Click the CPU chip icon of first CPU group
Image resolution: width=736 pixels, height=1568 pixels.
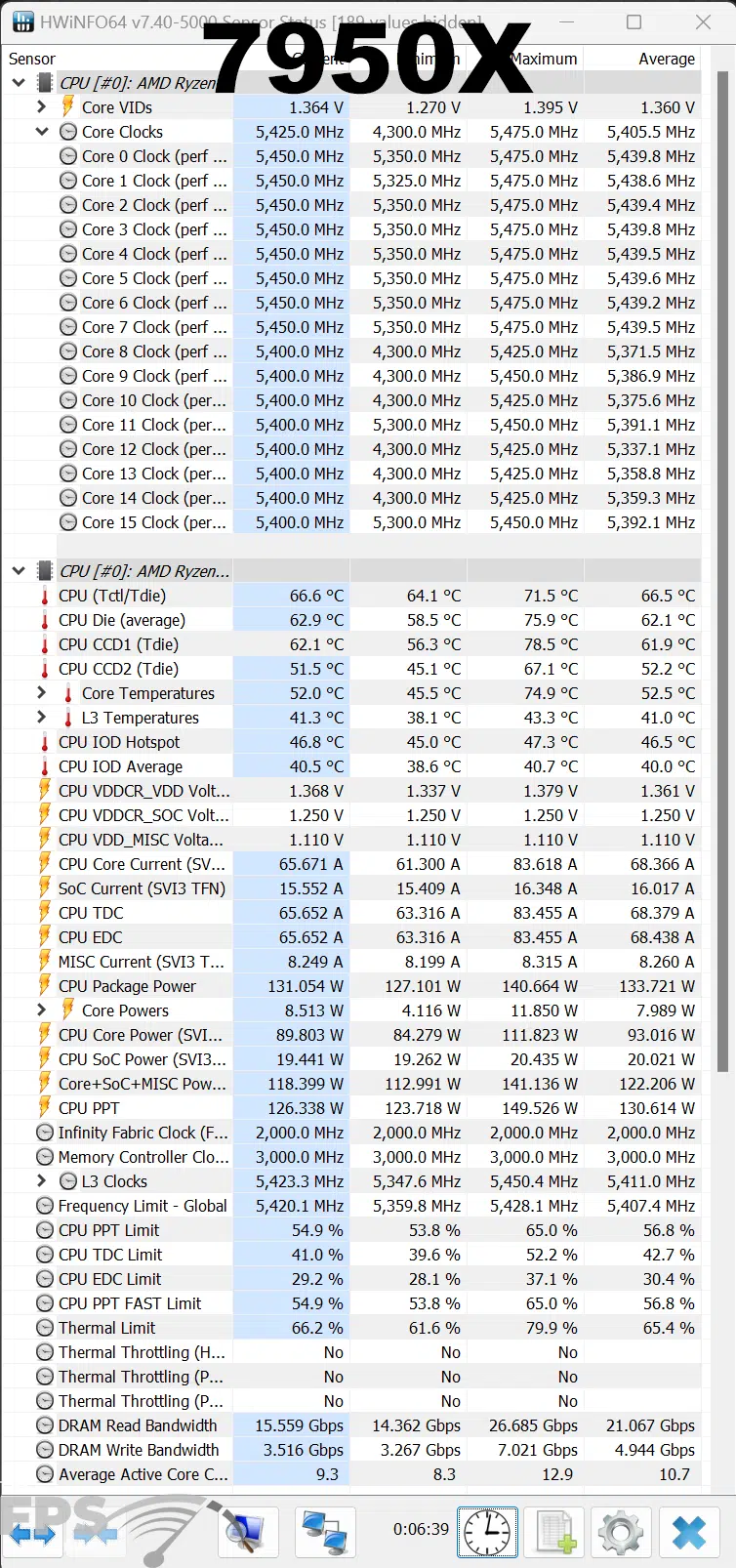coord(45,83)
